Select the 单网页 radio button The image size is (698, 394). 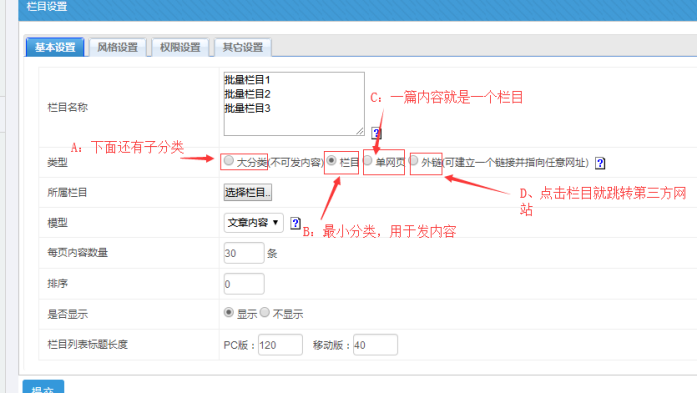(x=368, y=161)
